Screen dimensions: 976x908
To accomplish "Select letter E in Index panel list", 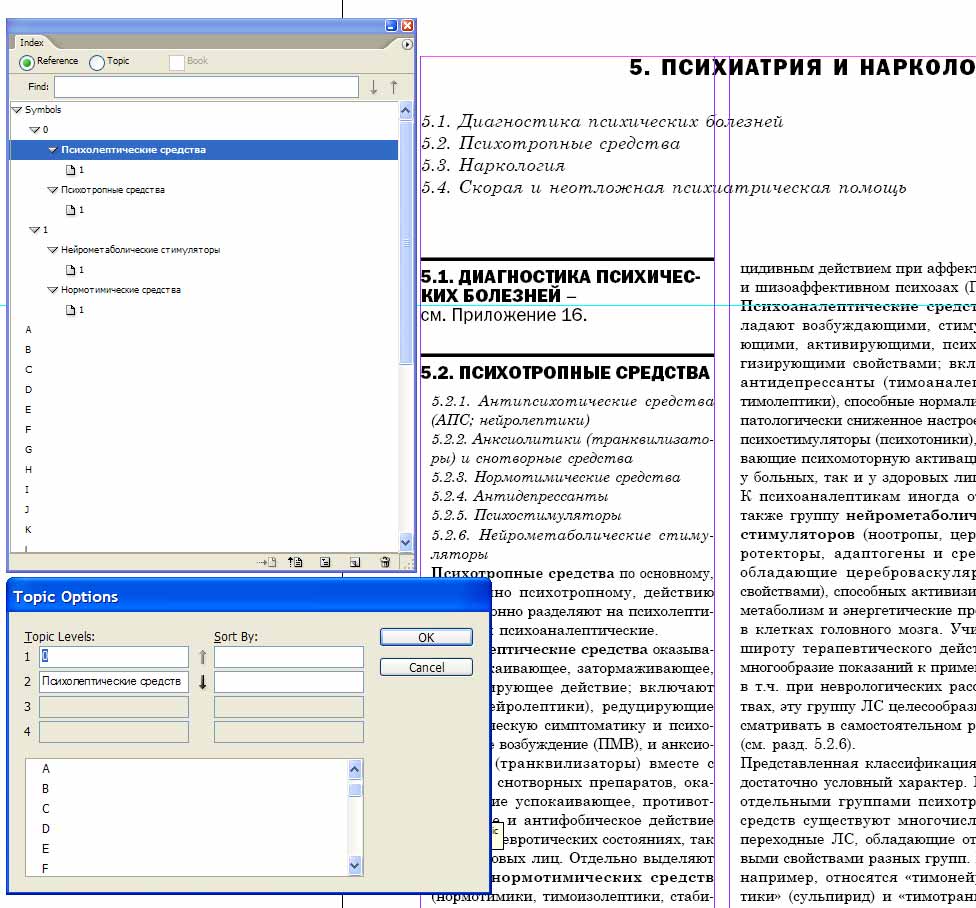I will [28, 409].
